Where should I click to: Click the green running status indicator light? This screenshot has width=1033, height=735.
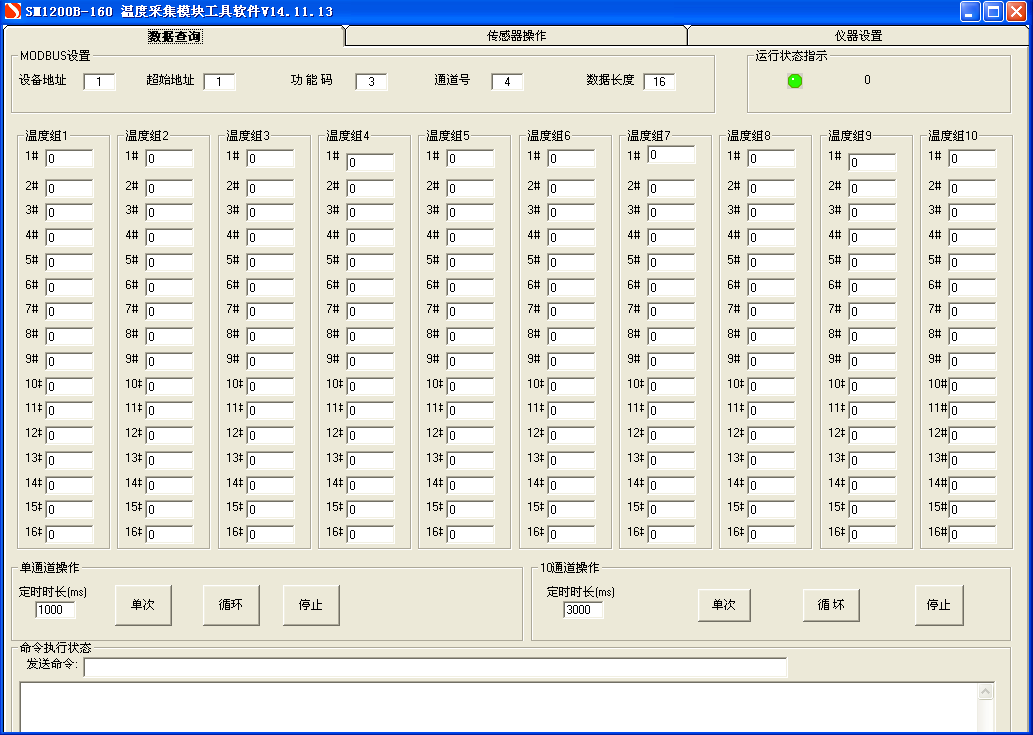point(795,81)
